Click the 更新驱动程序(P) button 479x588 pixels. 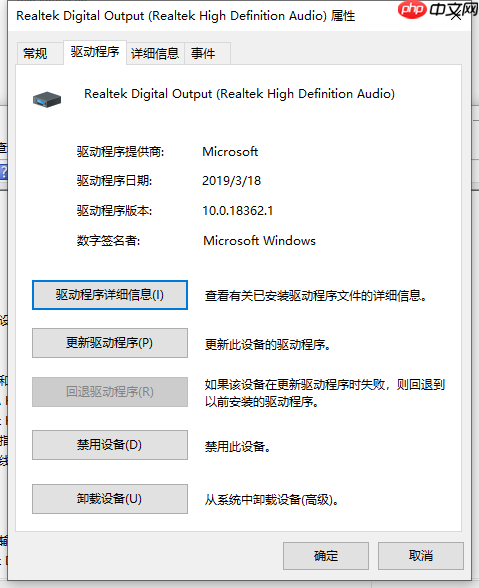point(110,343)
